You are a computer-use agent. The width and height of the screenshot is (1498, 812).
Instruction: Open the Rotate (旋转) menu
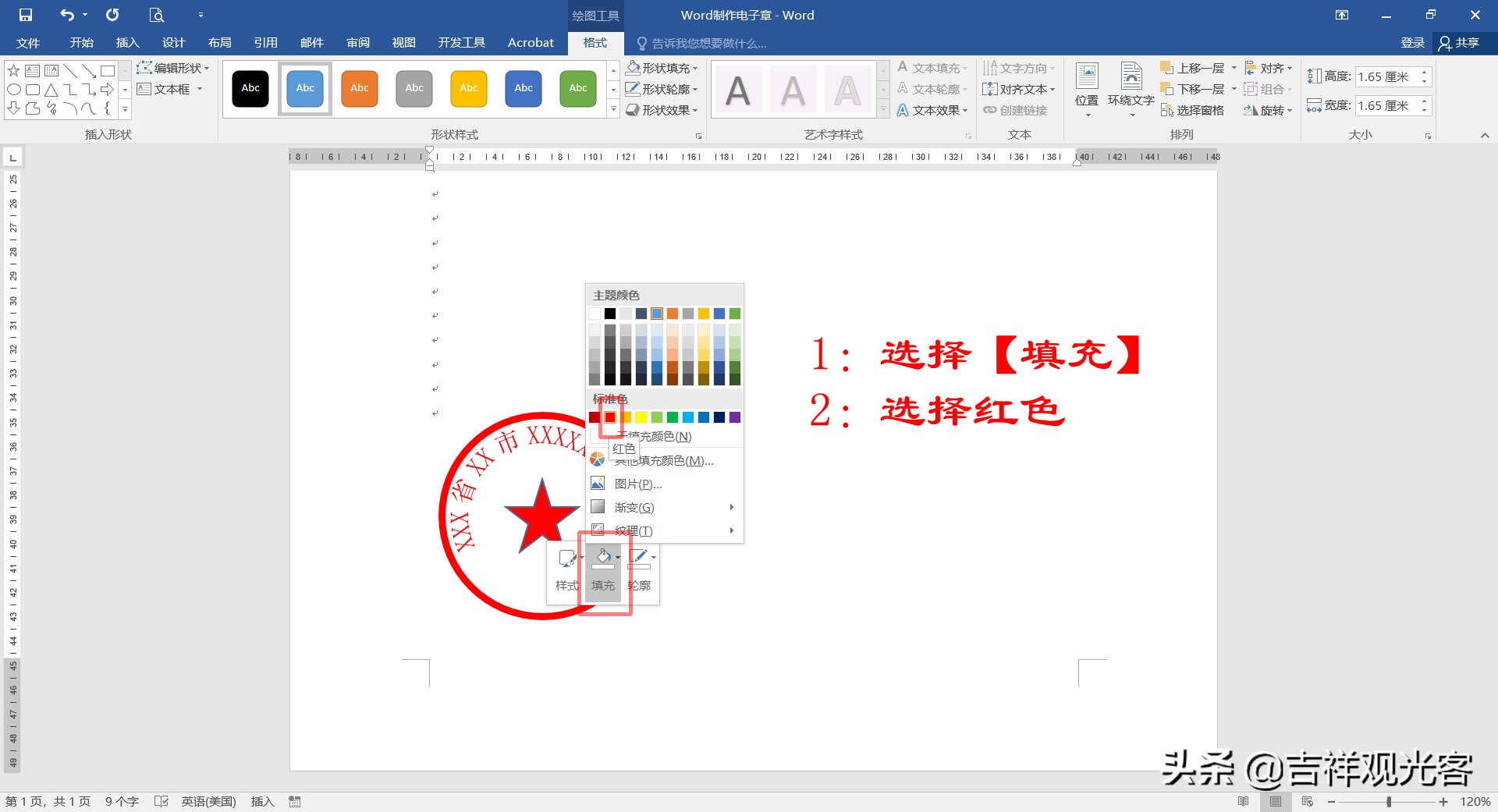pos(1269,110)
